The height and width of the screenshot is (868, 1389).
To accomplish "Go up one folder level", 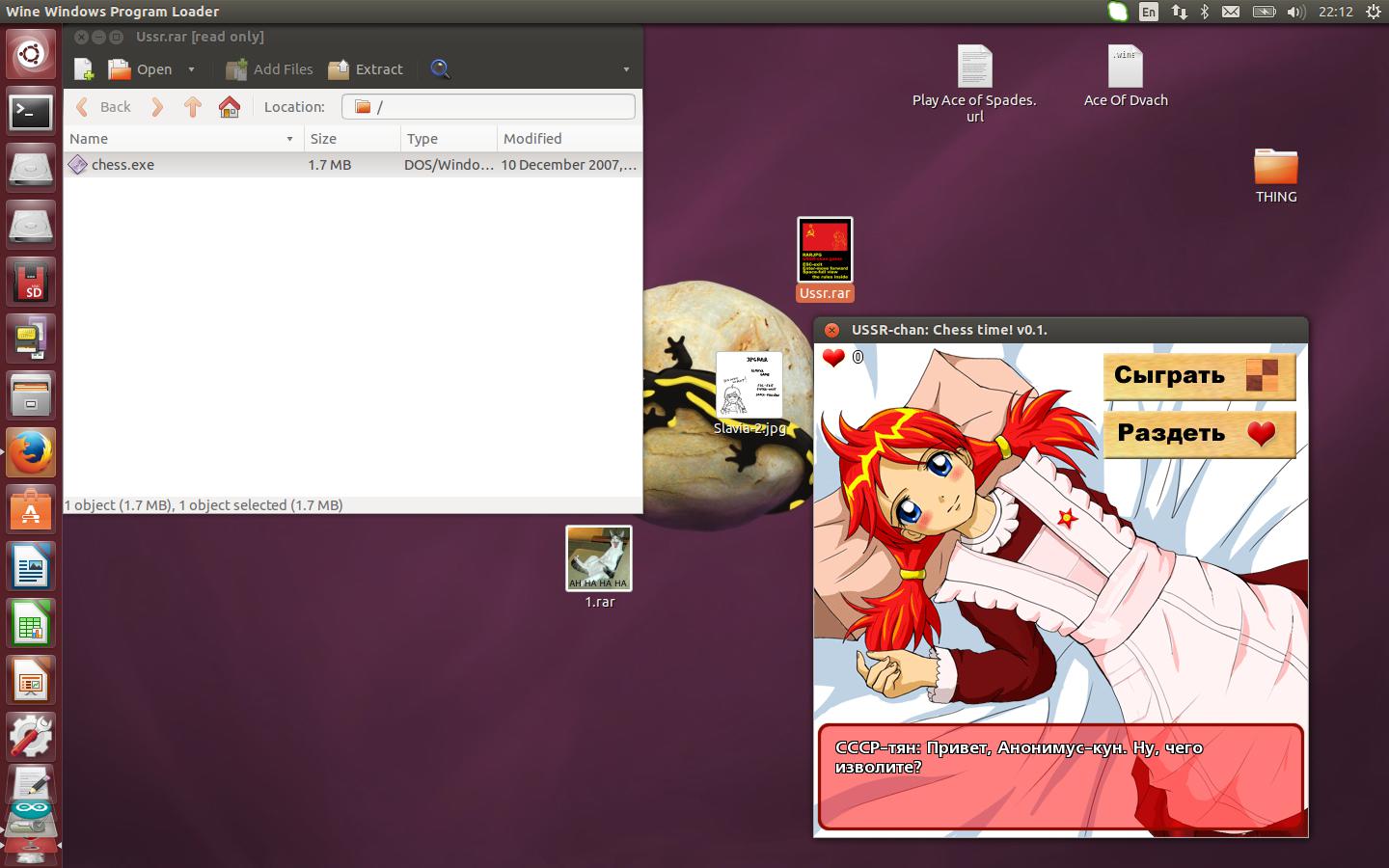I will tap(193, 107).
